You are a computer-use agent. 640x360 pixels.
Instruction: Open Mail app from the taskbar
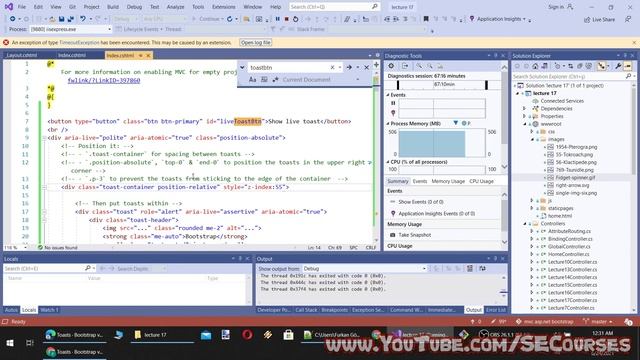tap(206, 335)
